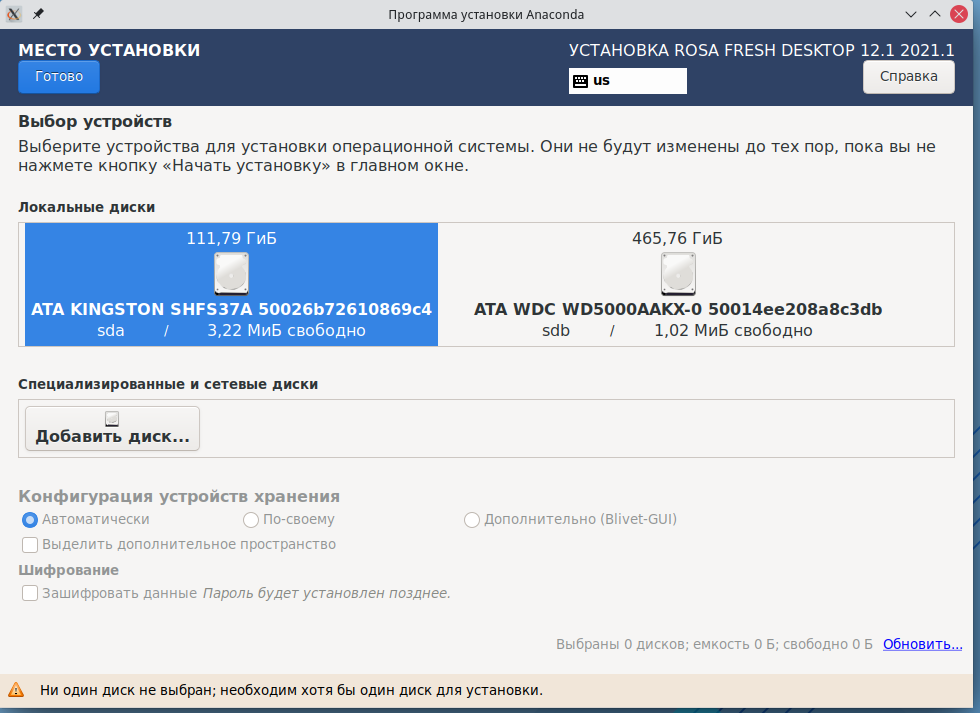Toggle the pin icon in title bar

point(38,14)
